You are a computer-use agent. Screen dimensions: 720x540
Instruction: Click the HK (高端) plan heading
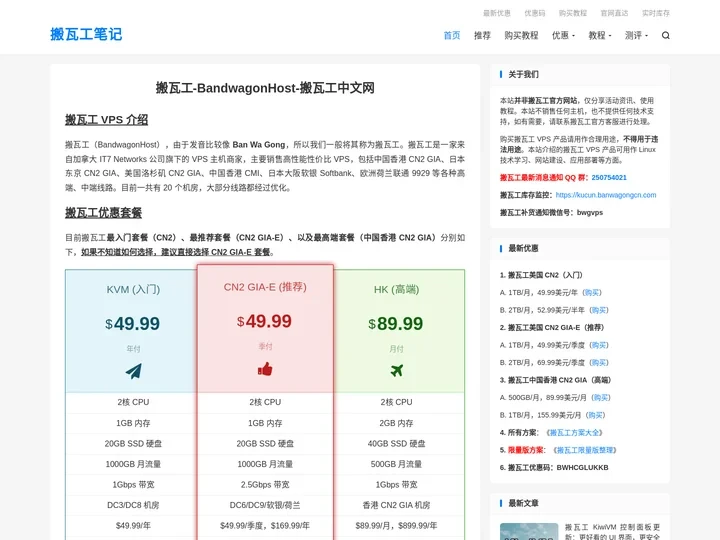click(x=396, y=289)
